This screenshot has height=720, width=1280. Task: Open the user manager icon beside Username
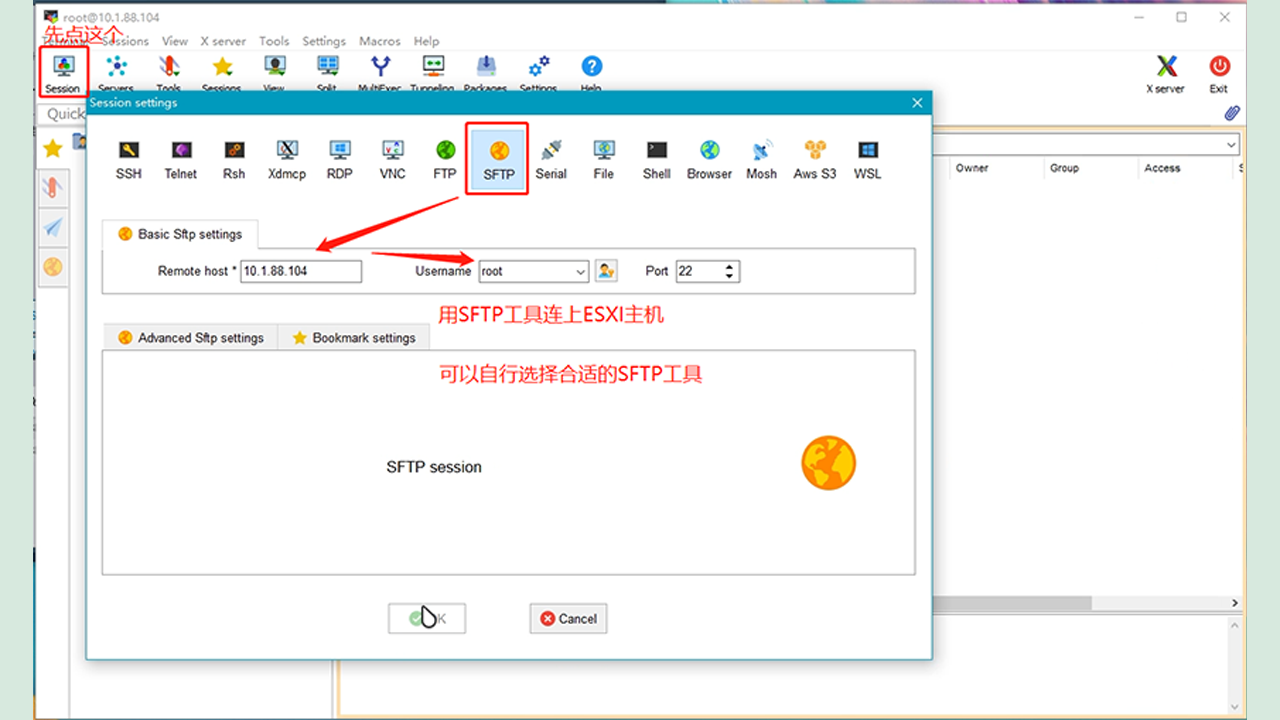coord(606,271)
